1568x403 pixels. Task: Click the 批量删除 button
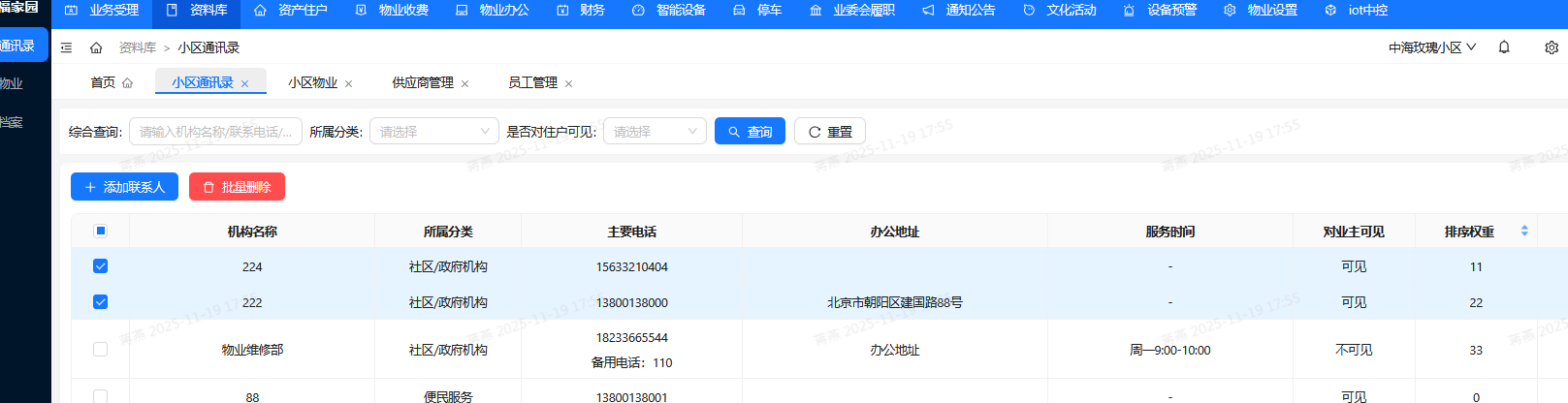point(237,187)
